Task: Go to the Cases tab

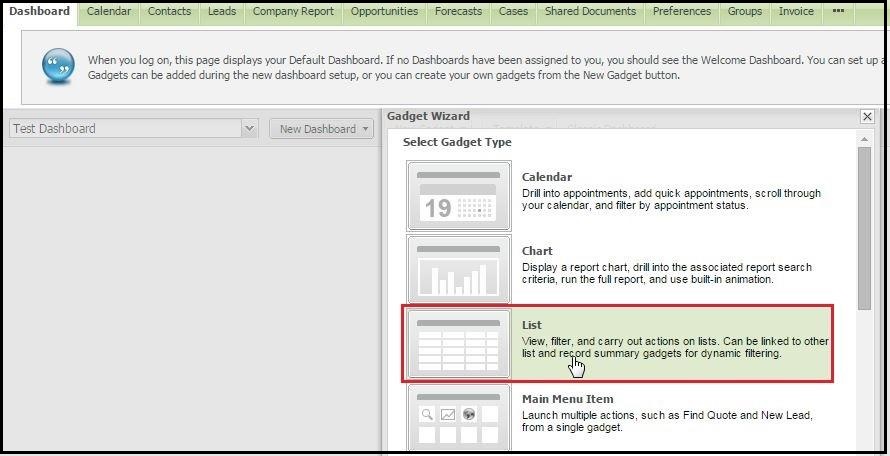Action: [x=513, y=12]
